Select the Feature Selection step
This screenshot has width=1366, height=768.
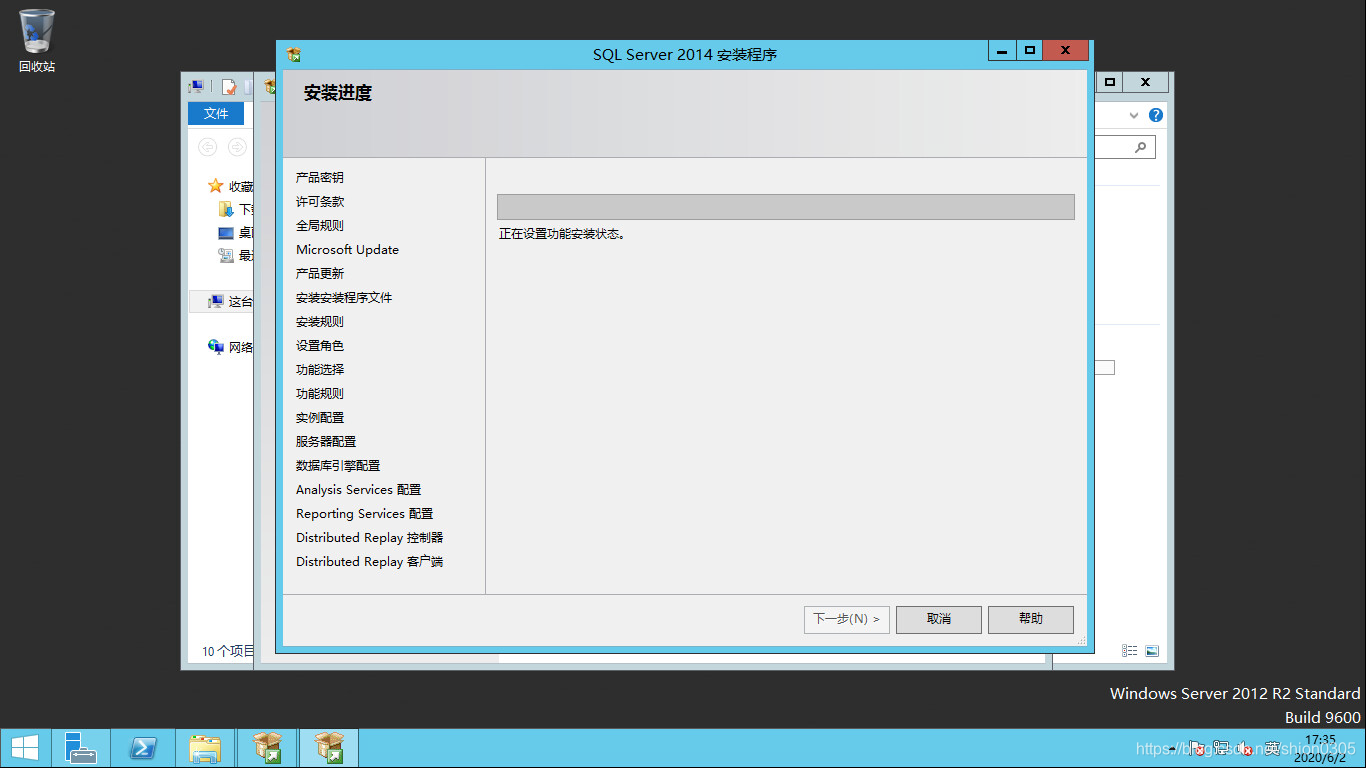320,369
